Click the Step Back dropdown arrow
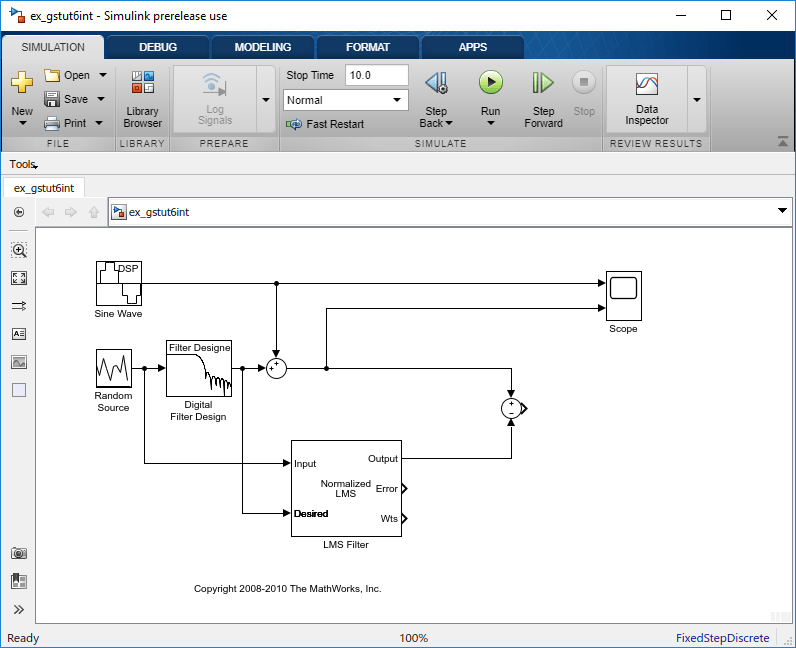The image size is (796, 648). [x=449, y=123]
